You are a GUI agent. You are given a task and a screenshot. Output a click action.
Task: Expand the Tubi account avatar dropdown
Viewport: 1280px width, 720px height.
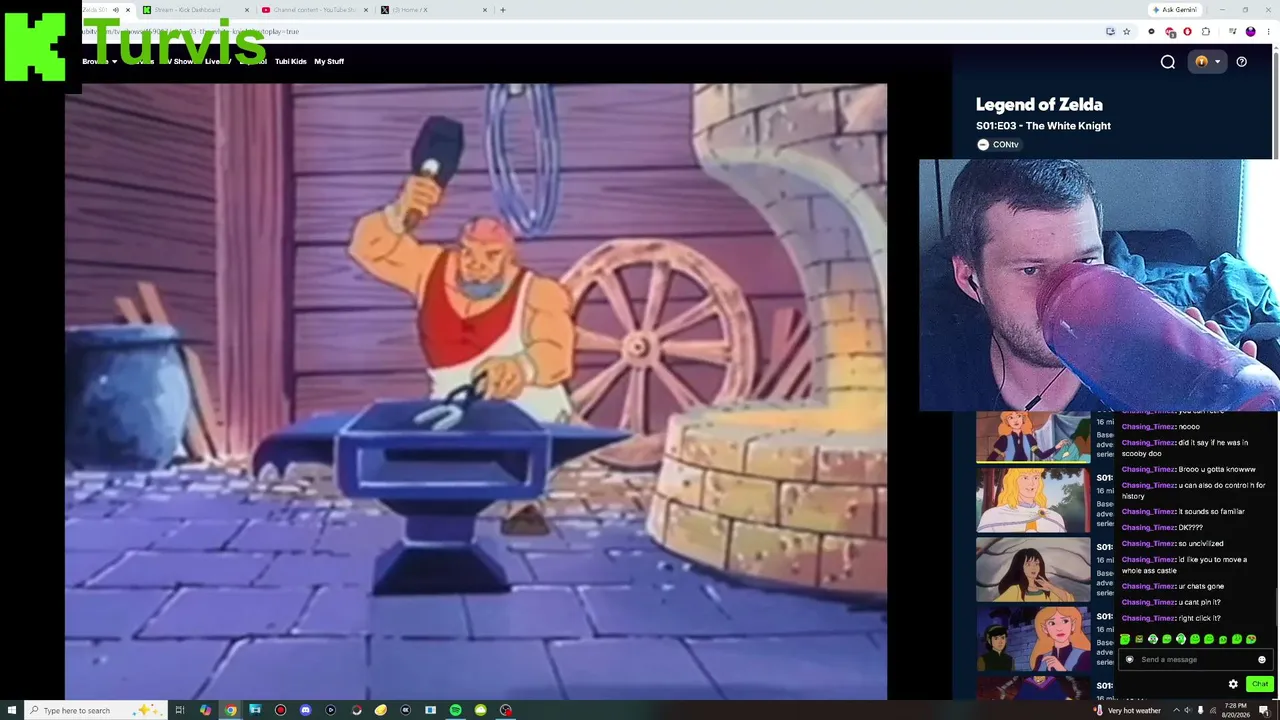coord(1207,62)
